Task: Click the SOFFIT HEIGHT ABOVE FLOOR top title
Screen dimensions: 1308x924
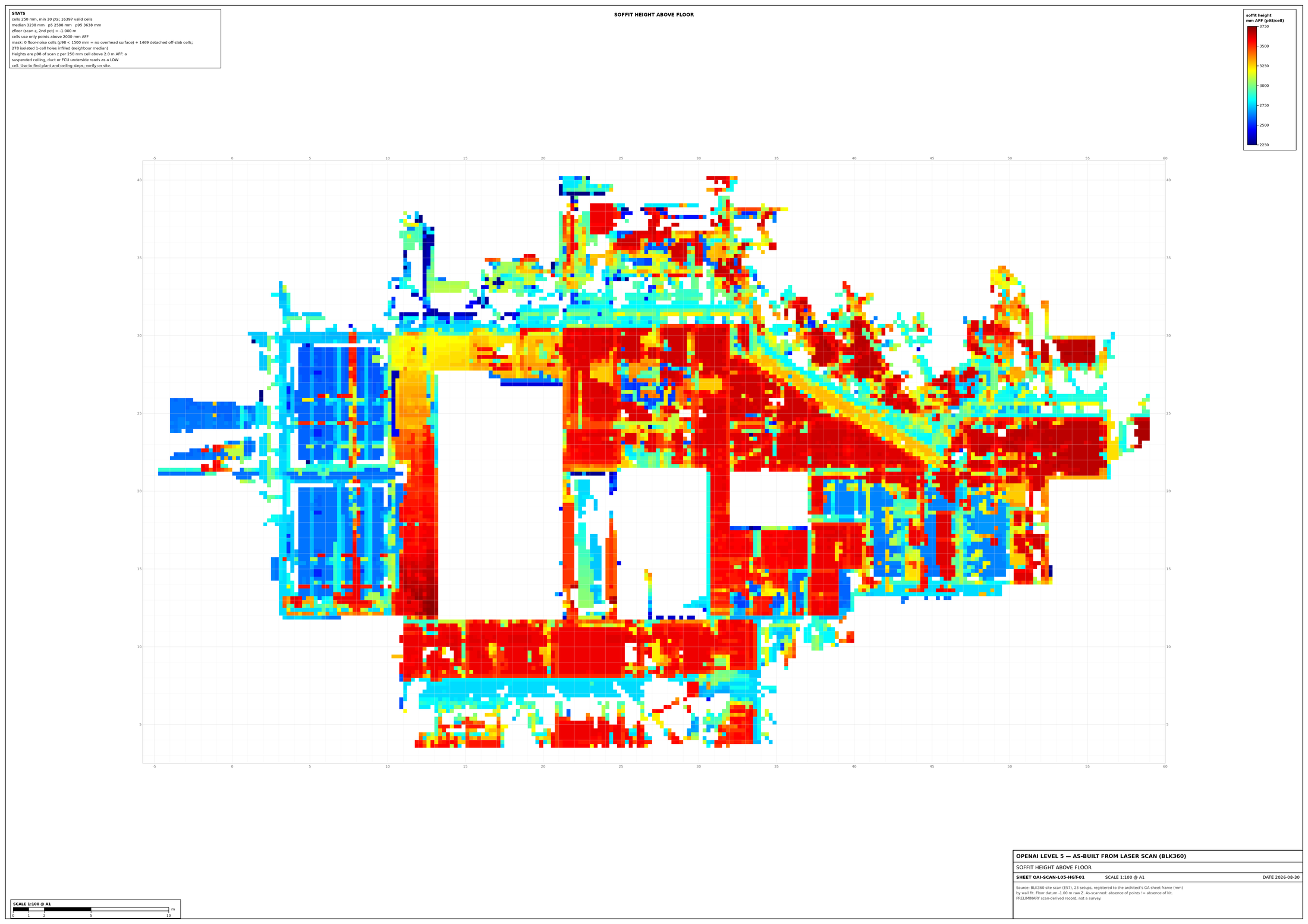Action: (x=654, y=15)
